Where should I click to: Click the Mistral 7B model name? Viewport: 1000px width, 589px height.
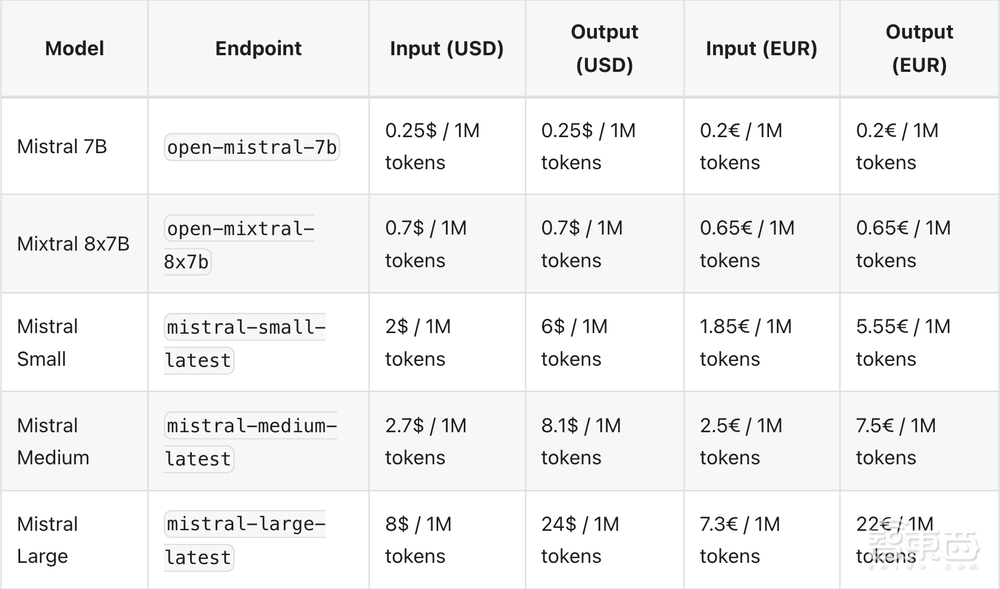62,146
